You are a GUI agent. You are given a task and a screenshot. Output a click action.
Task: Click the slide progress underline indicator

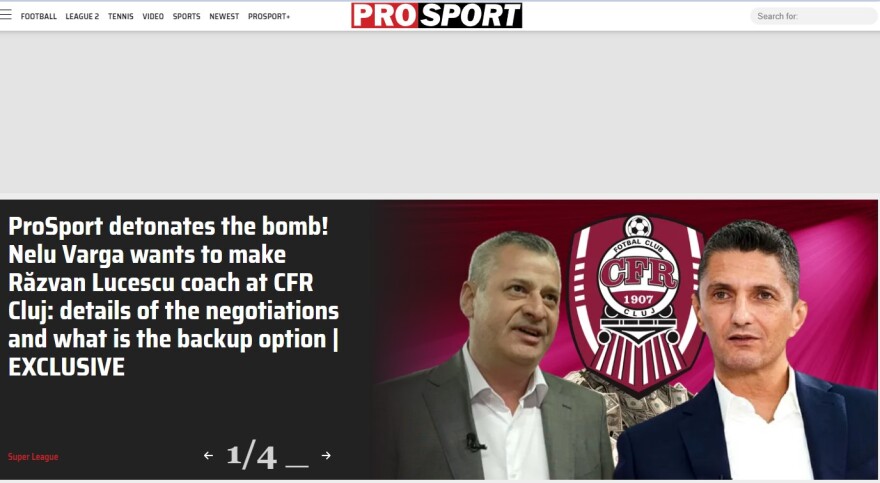tap(297, 466)
